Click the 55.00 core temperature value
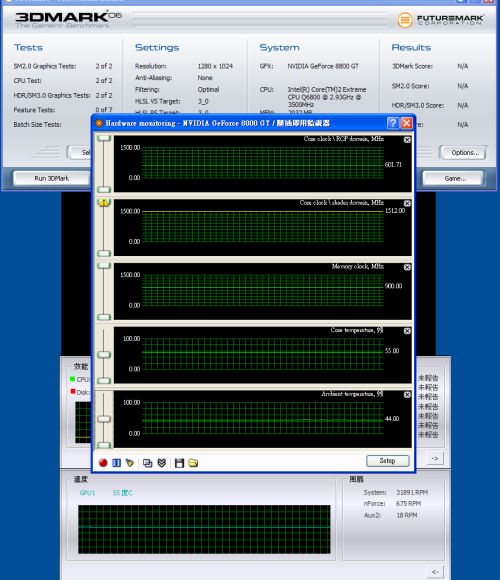 point(392,351)
